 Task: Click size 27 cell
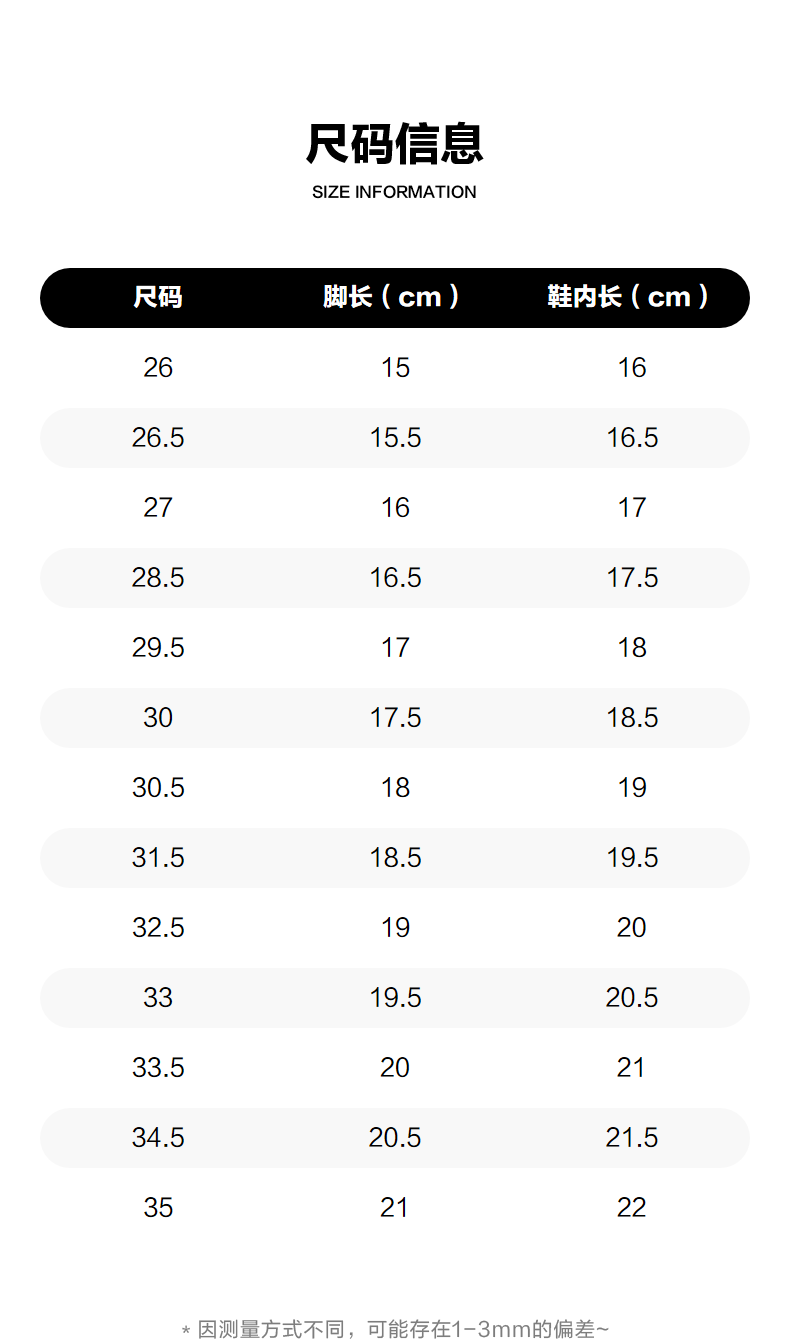click(158, 508)
